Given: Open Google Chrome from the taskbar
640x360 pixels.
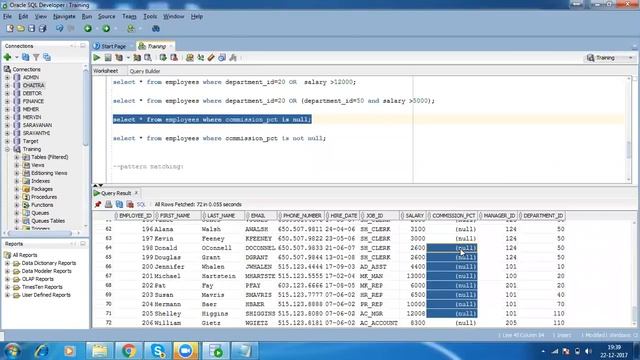Looking at the screenshot, I should 129,351.
